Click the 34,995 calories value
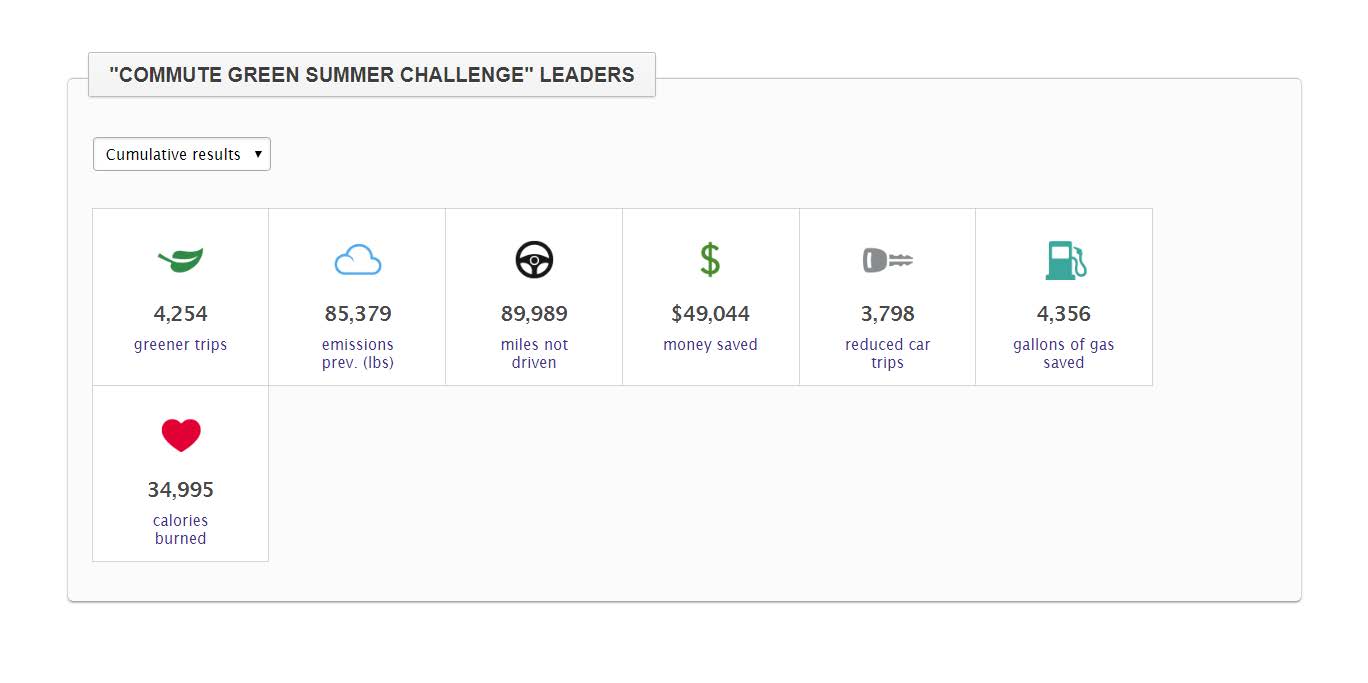This screenshot has width=1368, height=683. point(181,490)
